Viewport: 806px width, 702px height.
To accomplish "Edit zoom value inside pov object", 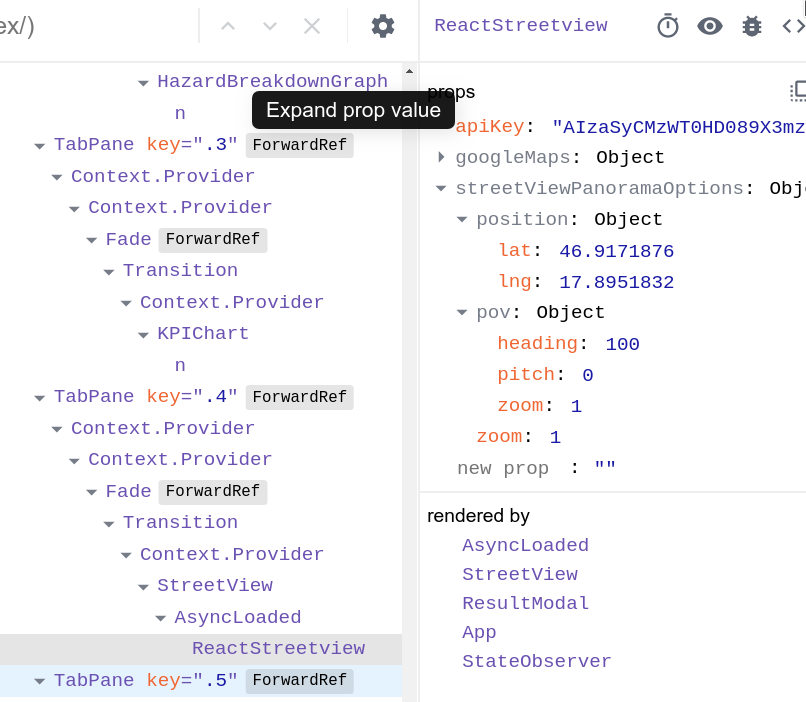I will [576, 407].
